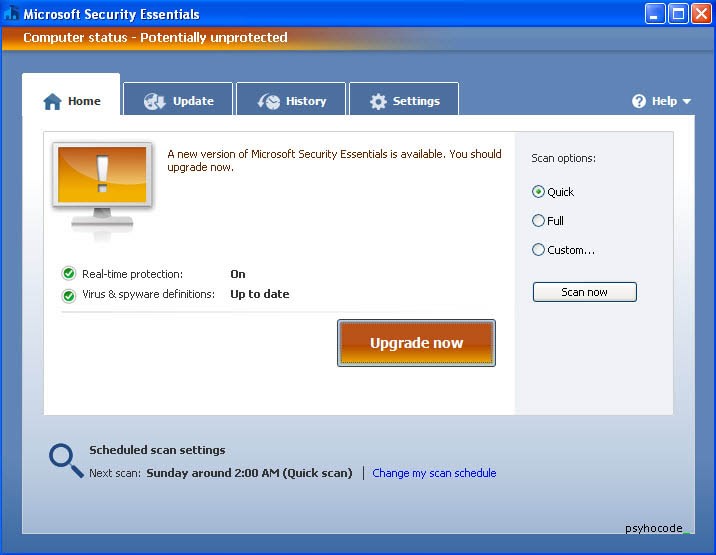716x555 pixels.
Task: Click the new version available message
Action: [334, 160]
